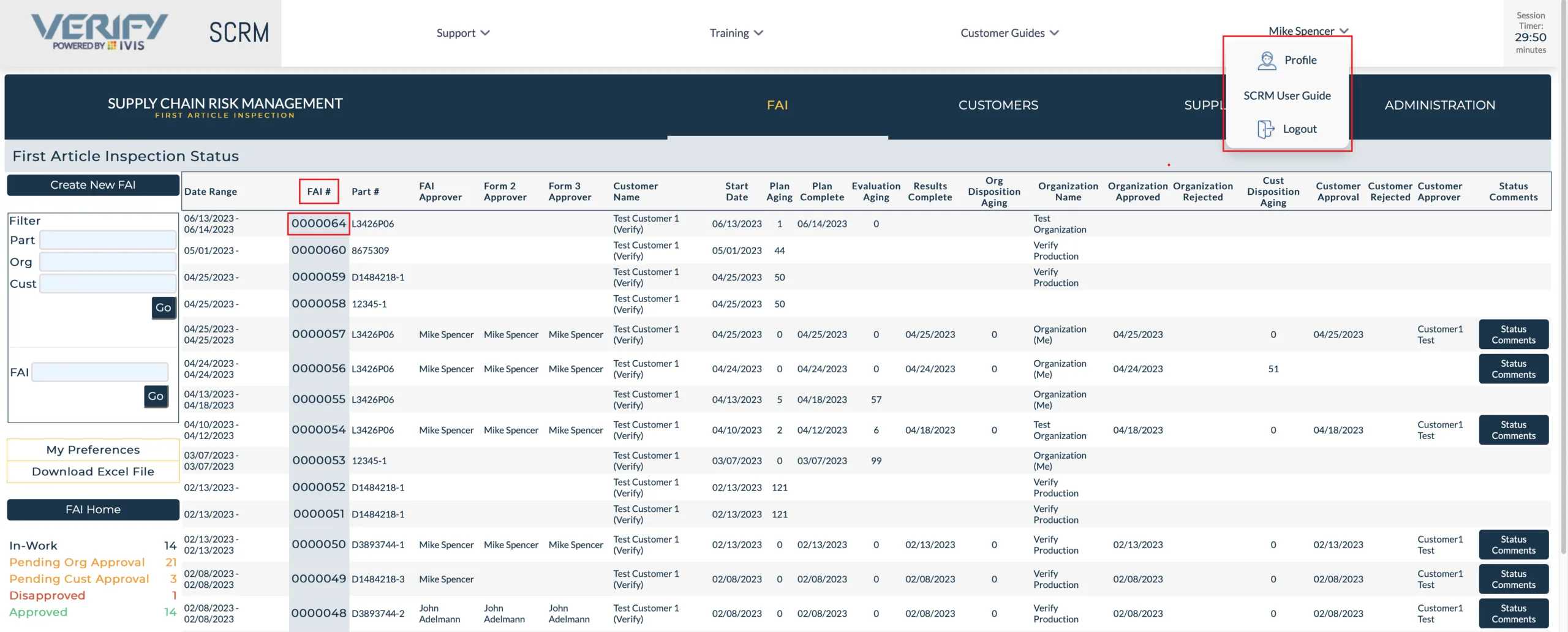1568x632 pixels.
Task: Expand the Support dropdown menu
Action: pyautogui.click(x=463, y=32)
